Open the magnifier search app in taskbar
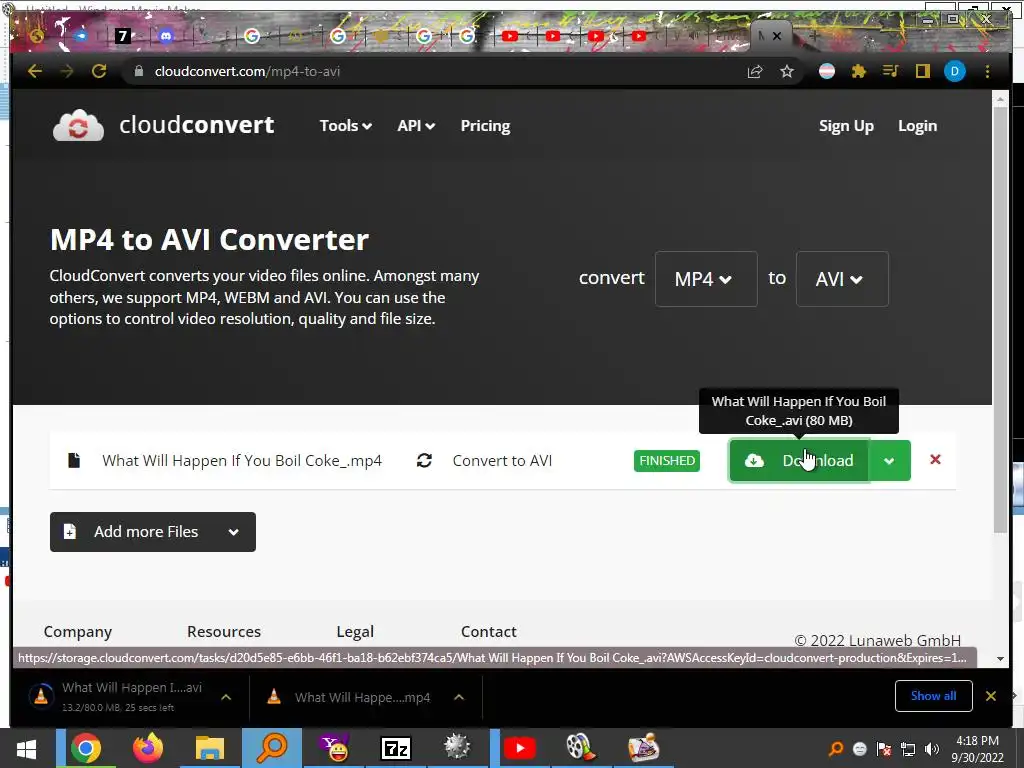 [x=272, y=748]
